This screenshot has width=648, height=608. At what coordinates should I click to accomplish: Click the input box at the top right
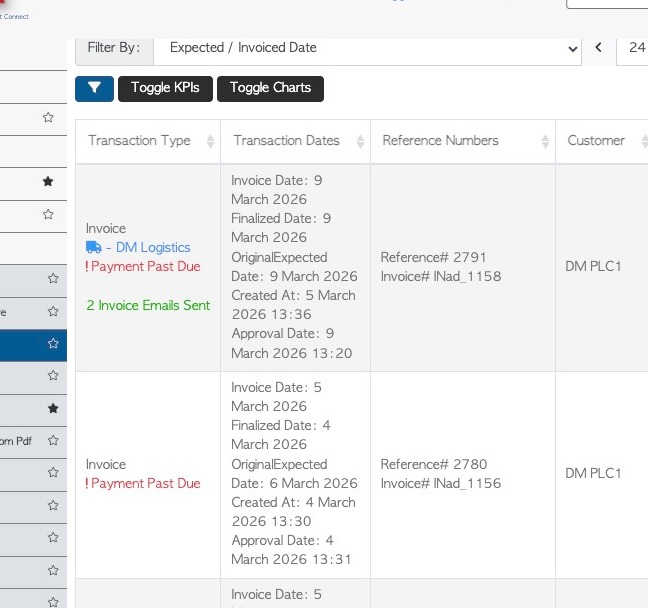coord(607,4)
